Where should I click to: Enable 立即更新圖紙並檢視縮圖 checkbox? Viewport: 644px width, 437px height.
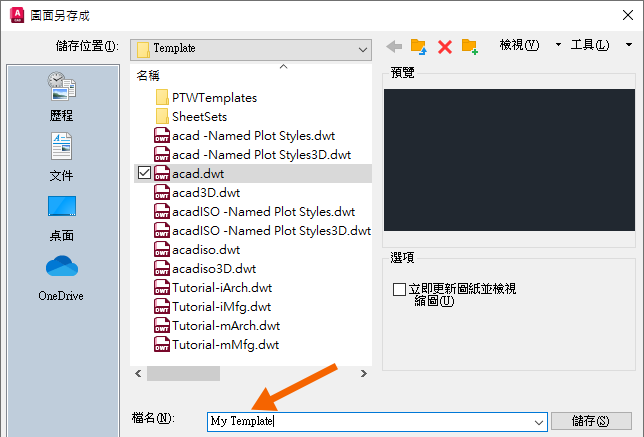pos(399,289)
